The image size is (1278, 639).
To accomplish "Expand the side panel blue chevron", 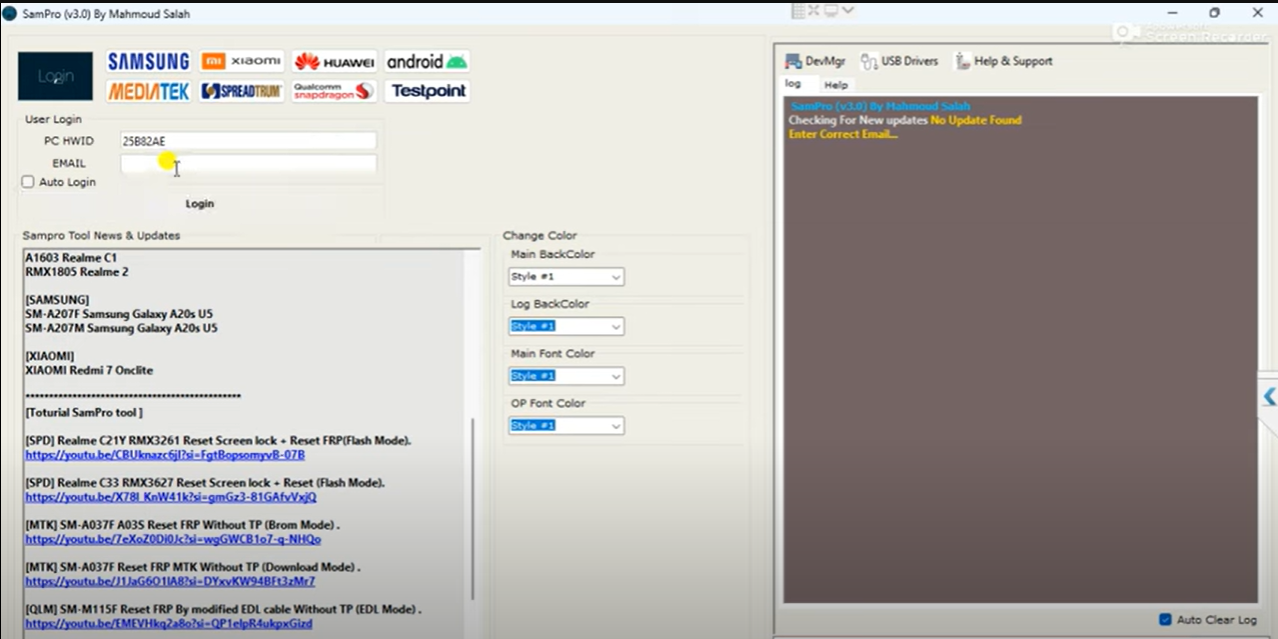I will pyautogui.click(x=1269, y=397).
